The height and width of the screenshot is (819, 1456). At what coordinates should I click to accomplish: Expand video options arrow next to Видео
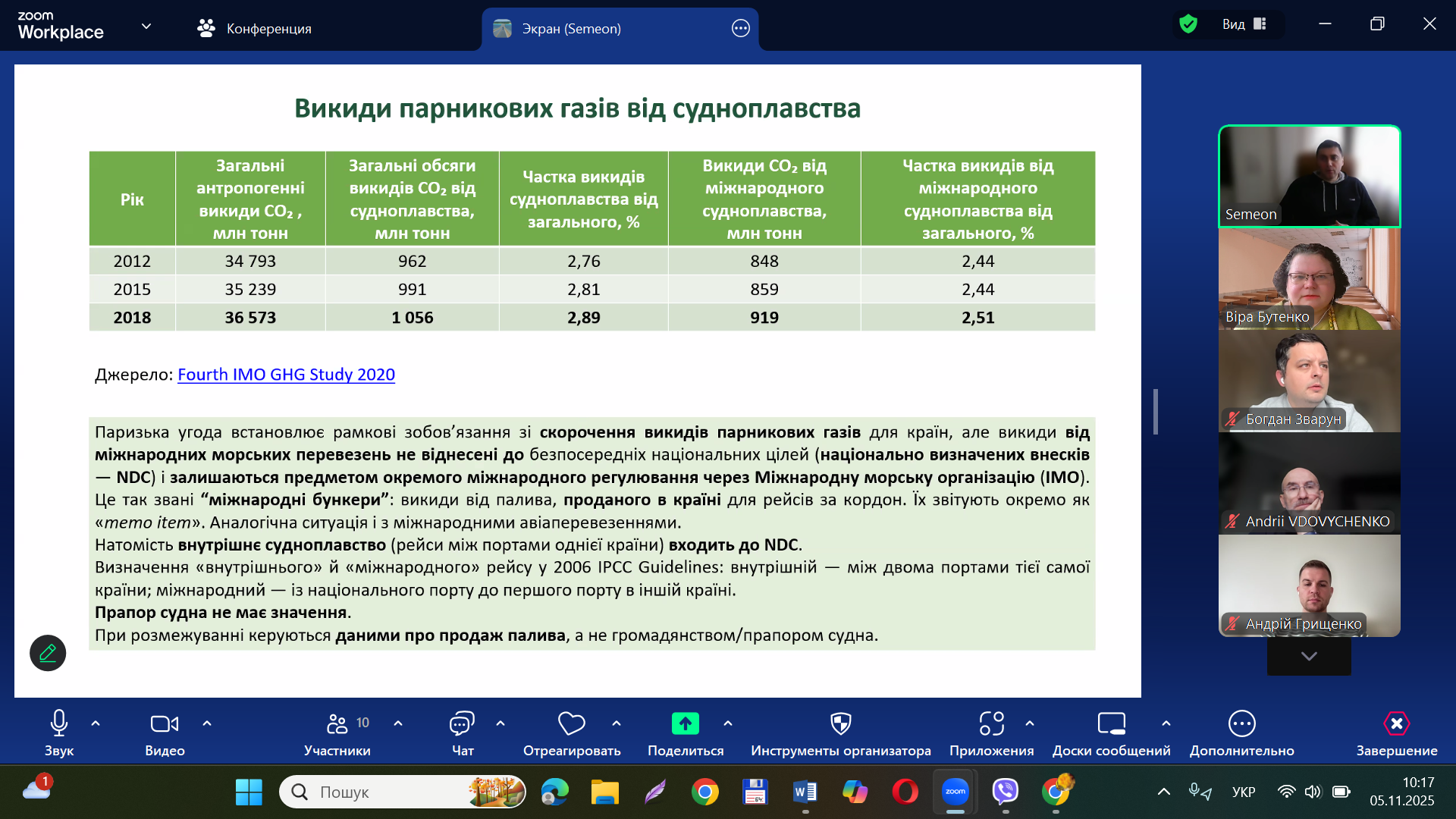point(207,723)
